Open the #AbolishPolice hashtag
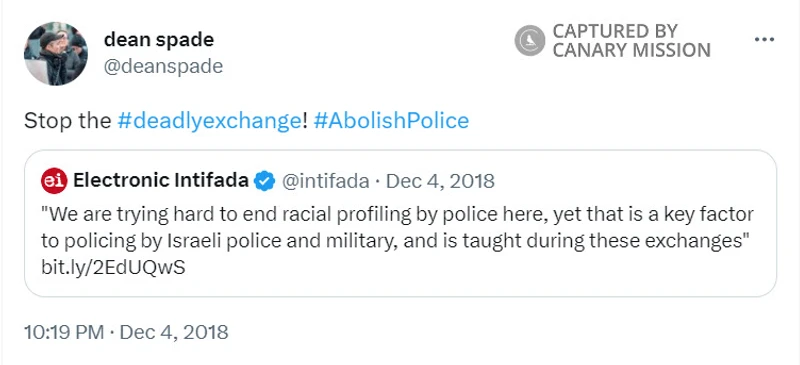This screenshot has width=800, height=365. (x=391, y=121)
